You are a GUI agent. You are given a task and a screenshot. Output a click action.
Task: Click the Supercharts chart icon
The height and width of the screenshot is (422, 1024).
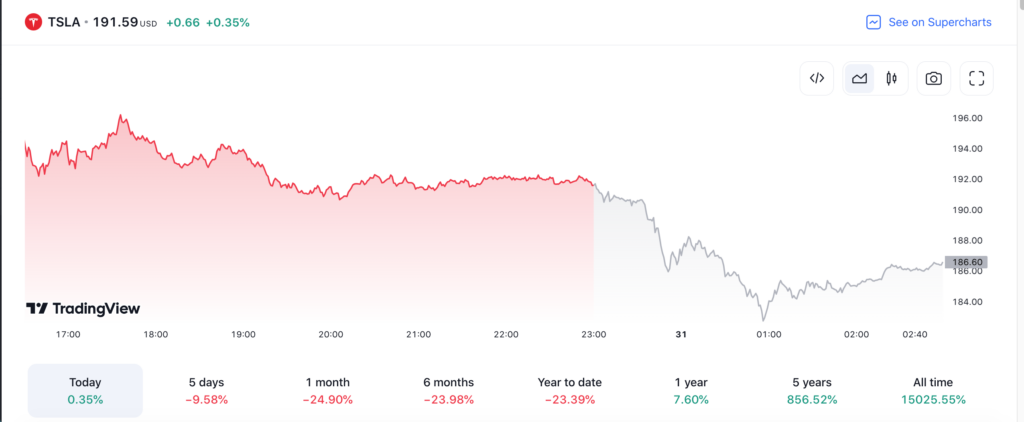[x=873, y=22]
